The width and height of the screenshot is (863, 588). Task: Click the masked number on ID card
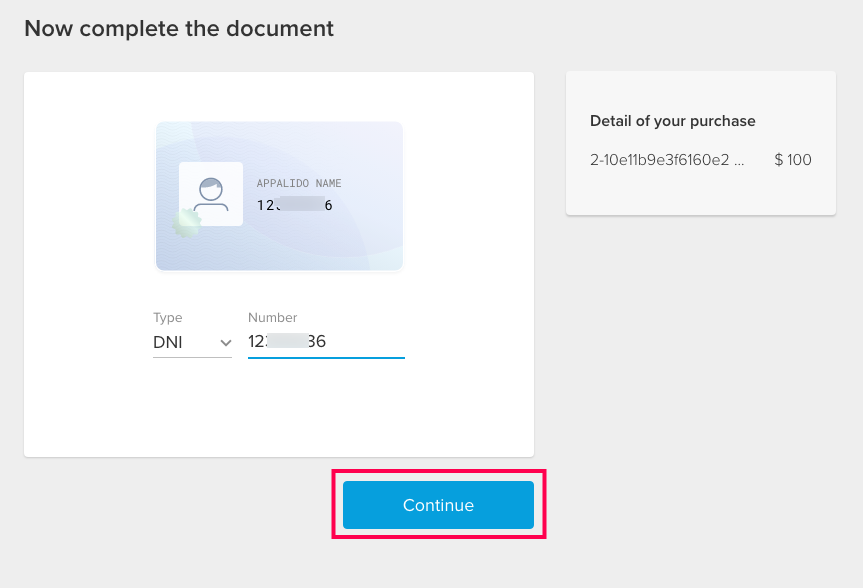coord(294,205)
